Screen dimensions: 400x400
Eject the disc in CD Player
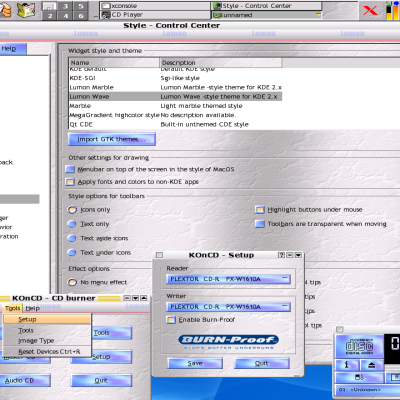[371, 365]
